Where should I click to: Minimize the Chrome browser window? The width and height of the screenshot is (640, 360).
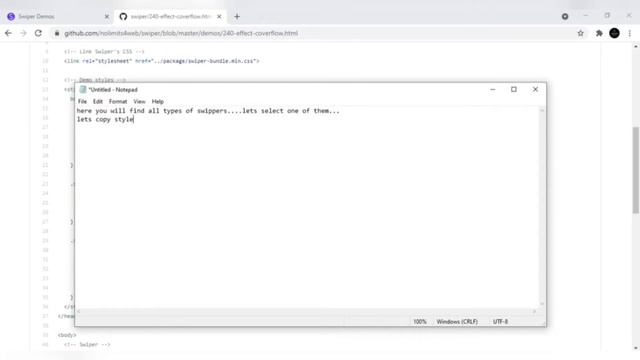coord(586,16)
